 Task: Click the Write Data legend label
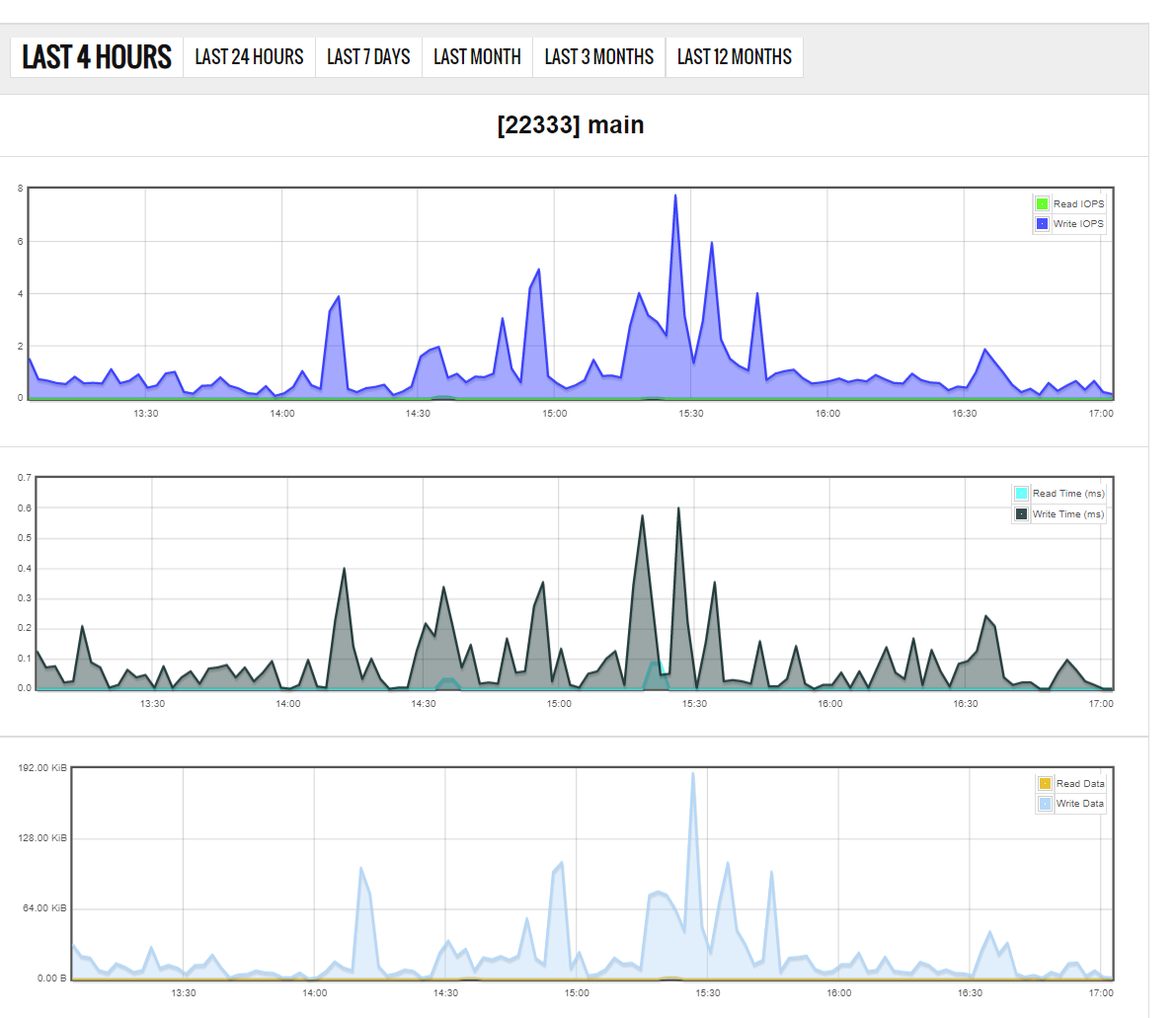[x=1080, y=804]
